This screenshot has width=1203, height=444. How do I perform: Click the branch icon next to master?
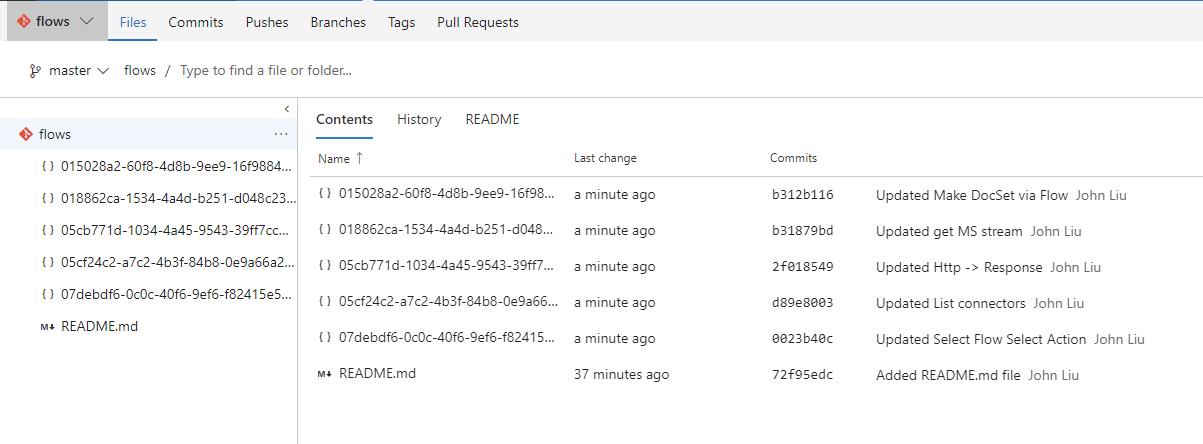point(35,71)
